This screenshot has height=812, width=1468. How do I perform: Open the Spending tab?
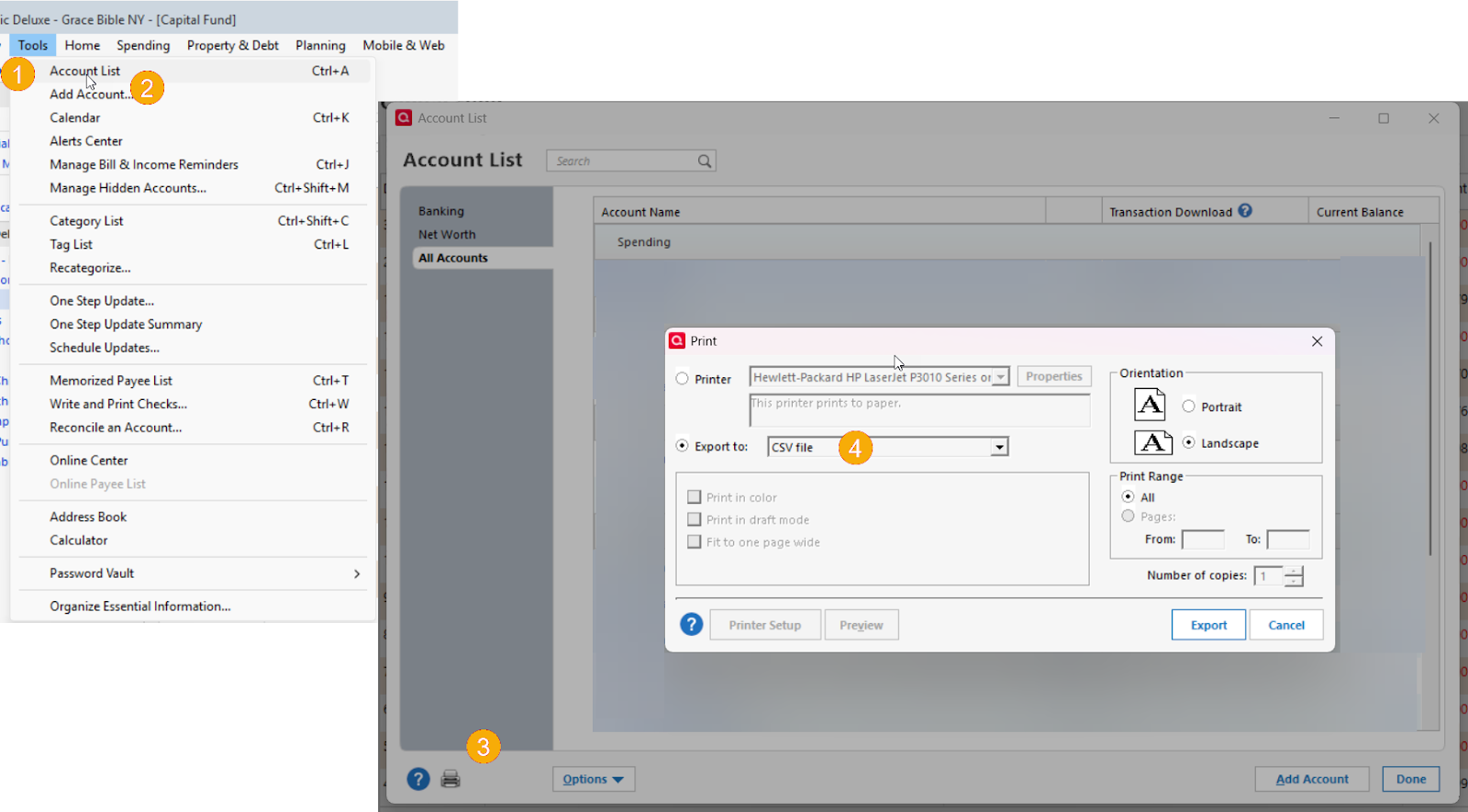pos(143,45)
